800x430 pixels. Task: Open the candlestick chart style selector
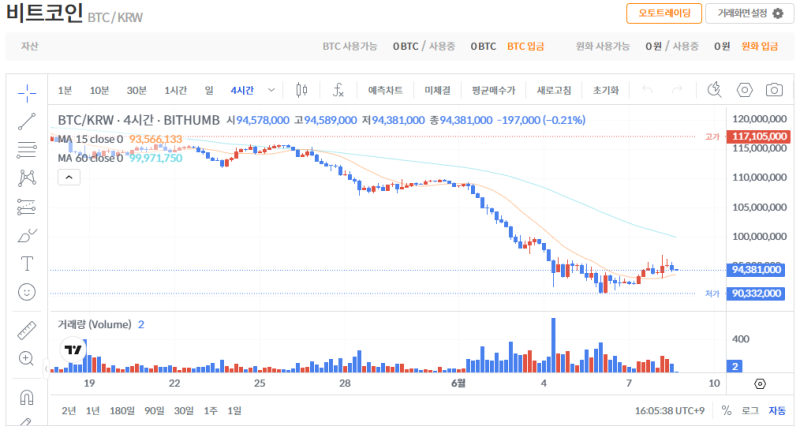click(302, 90)
